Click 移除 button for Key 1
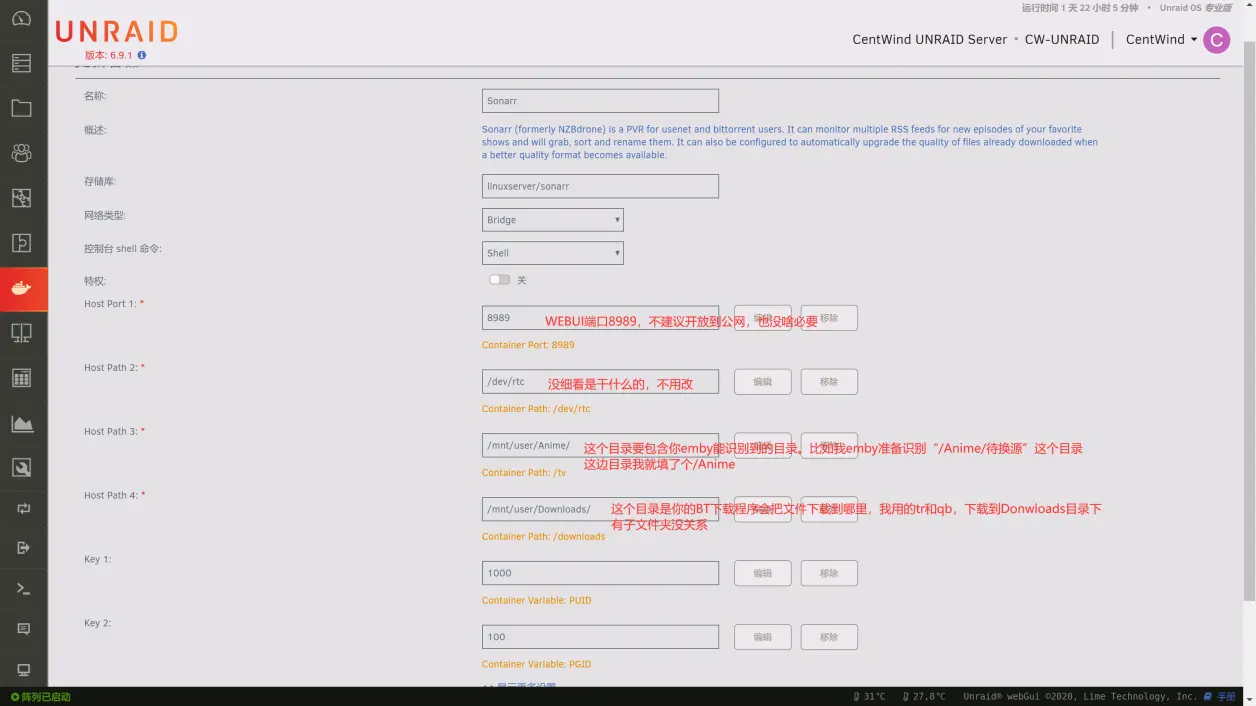Viewport: 1256px width, 706px height. click(x=829, y=573)
